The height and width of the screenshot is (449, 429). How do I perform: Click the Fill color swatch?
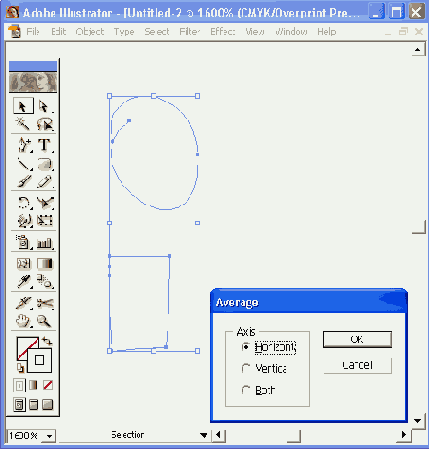coord(28,348)
